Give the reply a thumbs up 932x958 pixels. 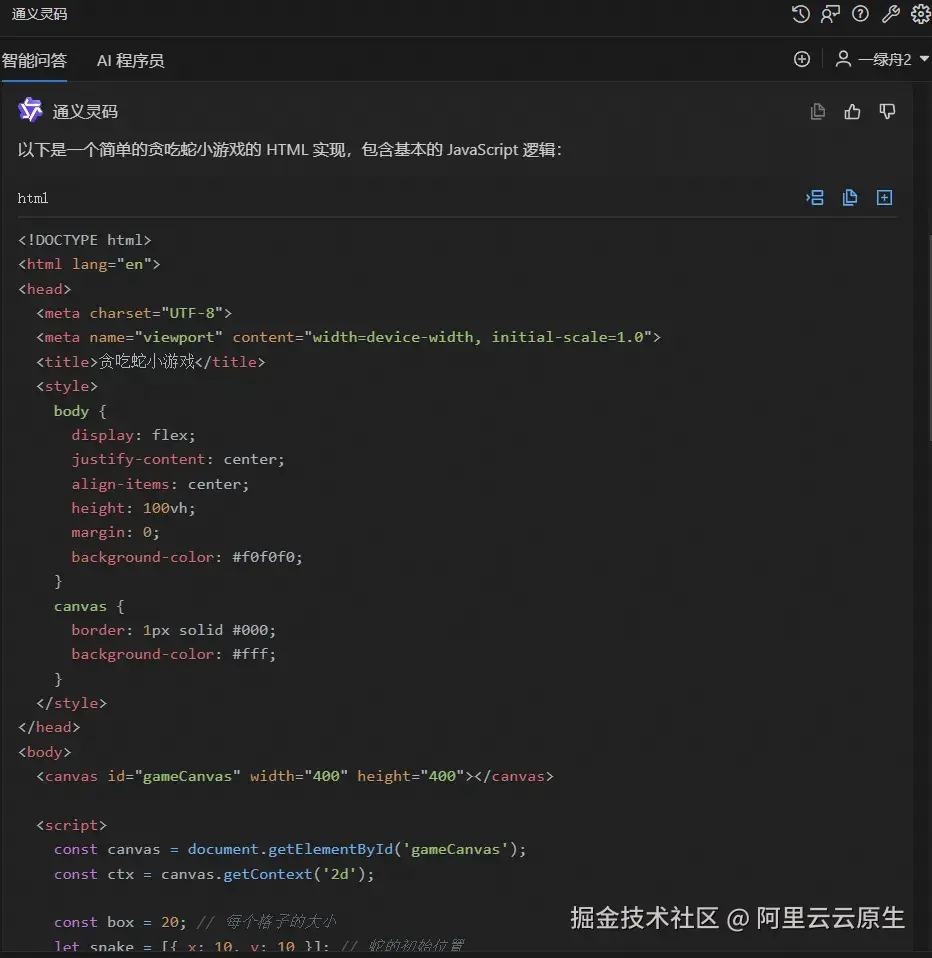[x=852, y=111]
